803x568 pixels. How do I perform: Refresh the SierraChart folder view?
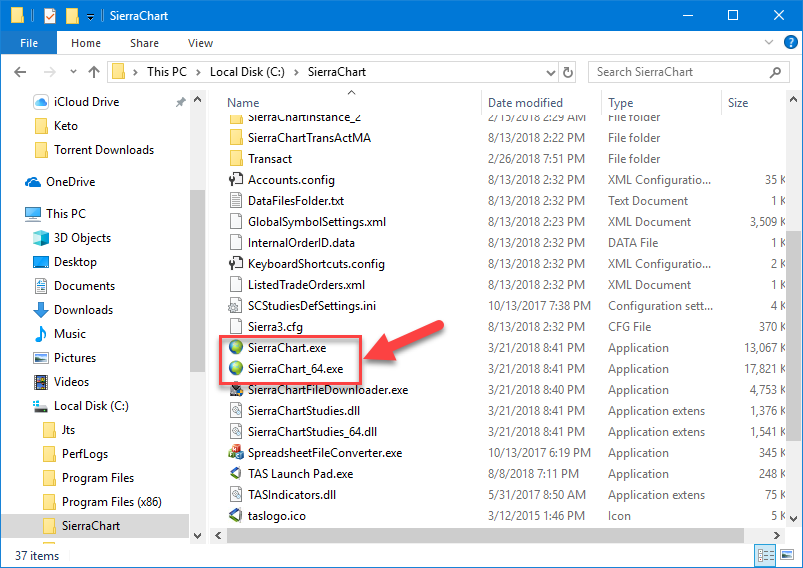click(567, 72)
